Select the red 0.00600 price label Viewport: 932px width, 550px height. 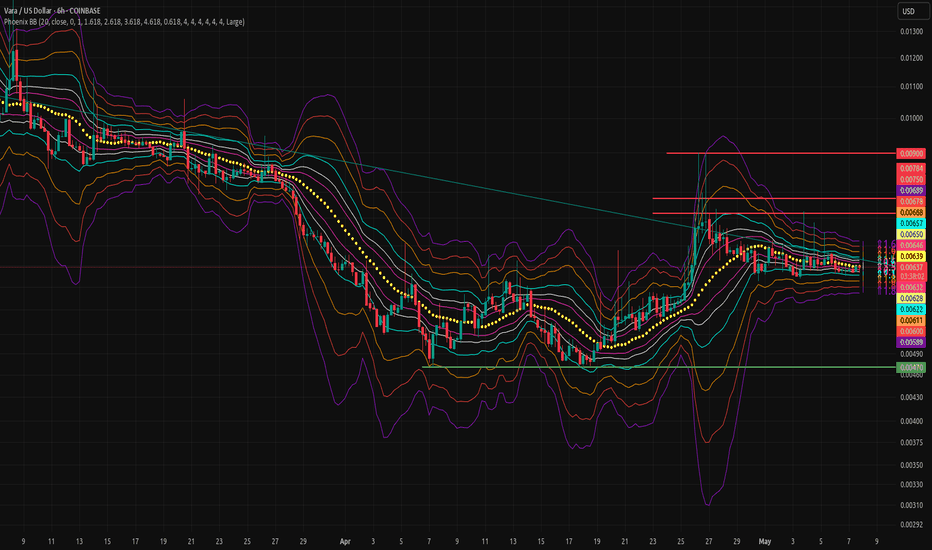coord(911,331)
